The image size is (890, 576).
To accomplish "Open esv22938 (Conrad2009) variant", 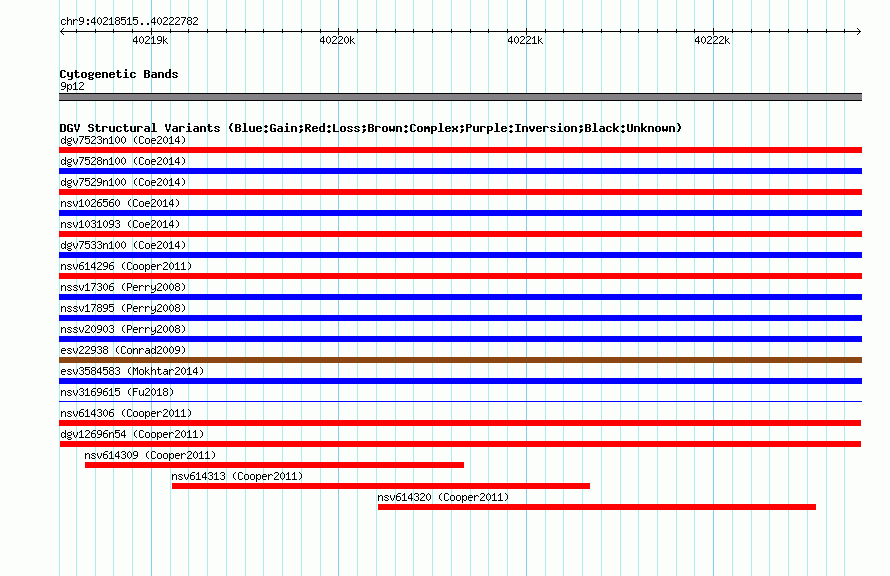I will (x=123, y=350).
